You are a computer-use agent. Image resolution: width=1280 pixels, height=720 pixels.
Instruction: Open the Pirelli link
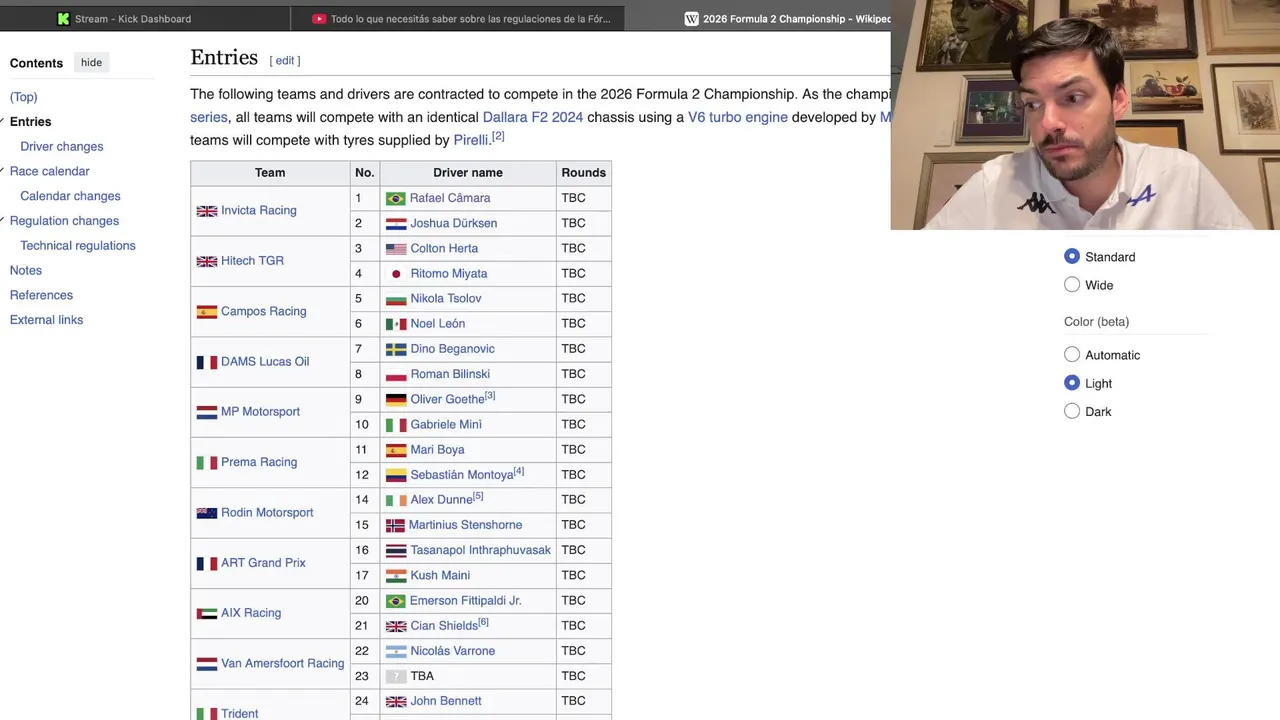(470, 140)
